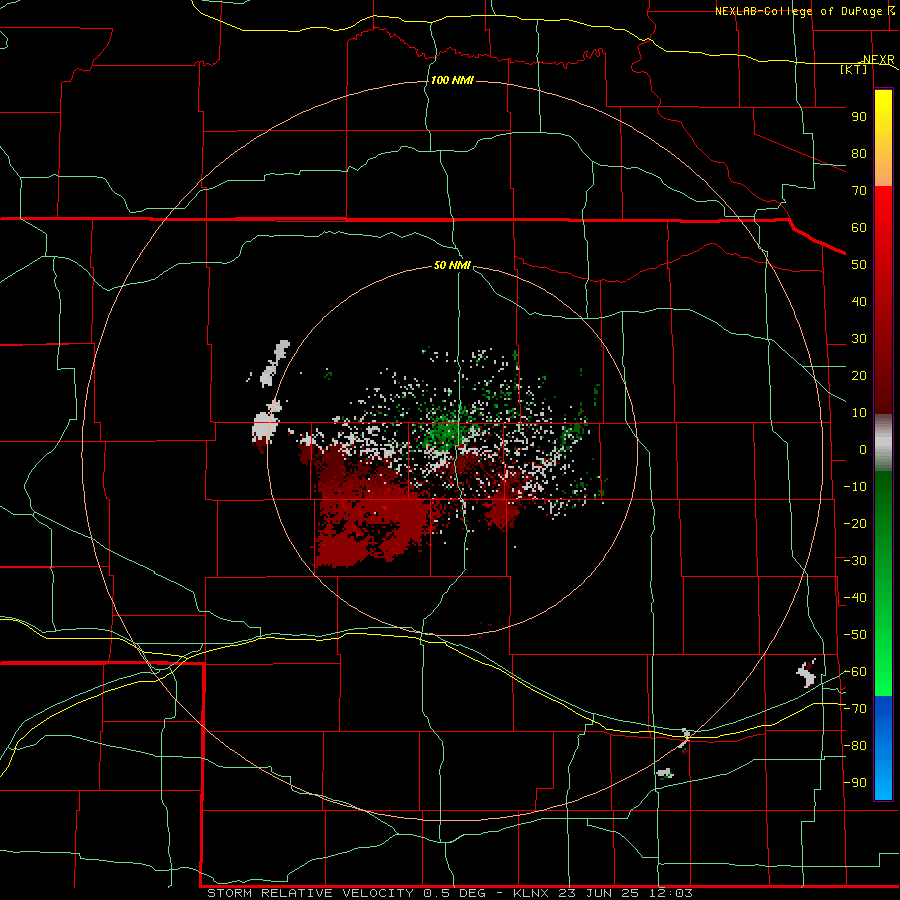The image size is (900, 900).
Task: Click the NEXR label above the scale
Action: tap(879, 60)
